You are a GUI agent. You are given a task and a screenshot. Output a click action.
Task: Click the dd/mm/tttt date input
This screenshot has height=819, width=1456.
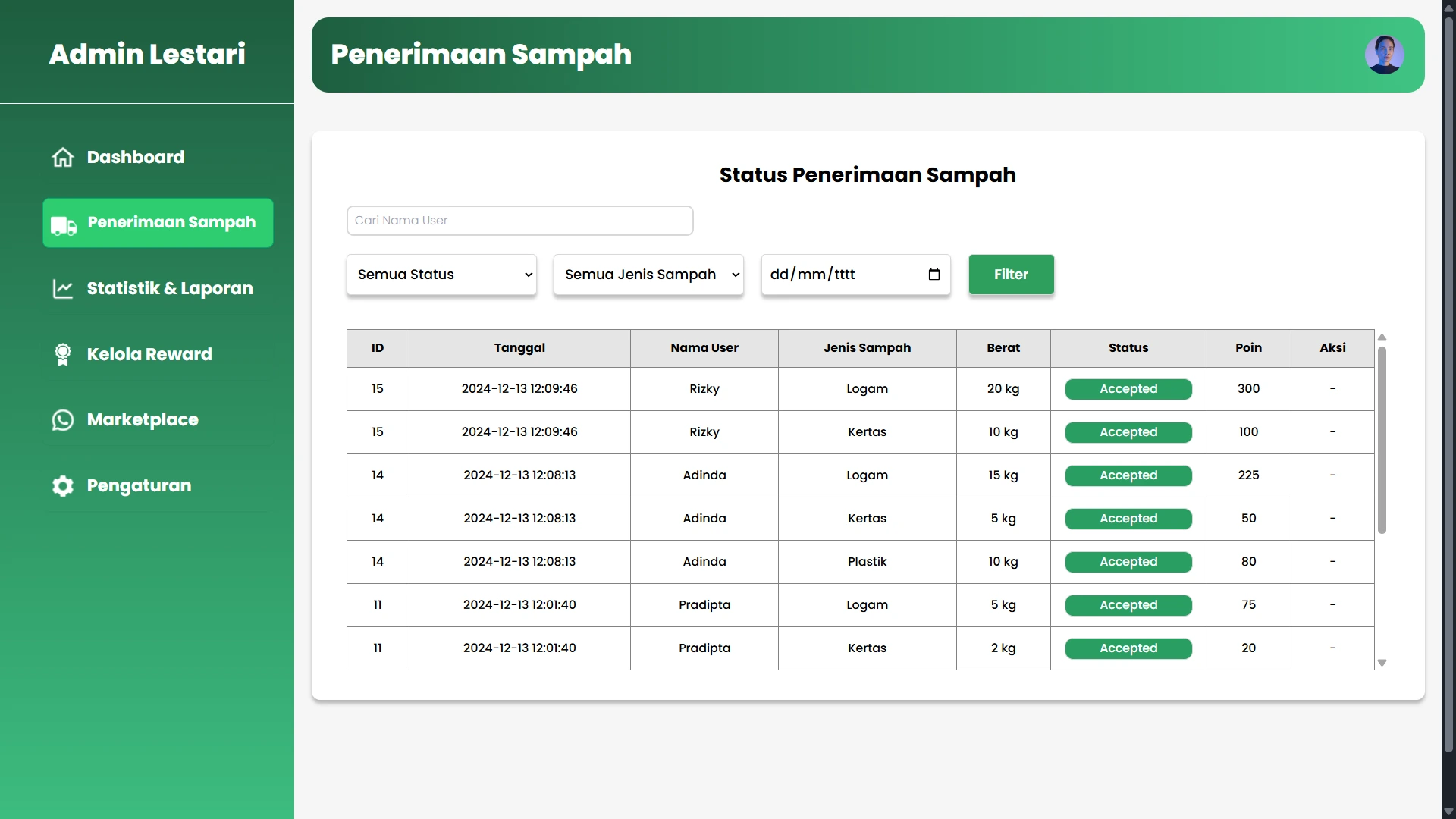855,275
